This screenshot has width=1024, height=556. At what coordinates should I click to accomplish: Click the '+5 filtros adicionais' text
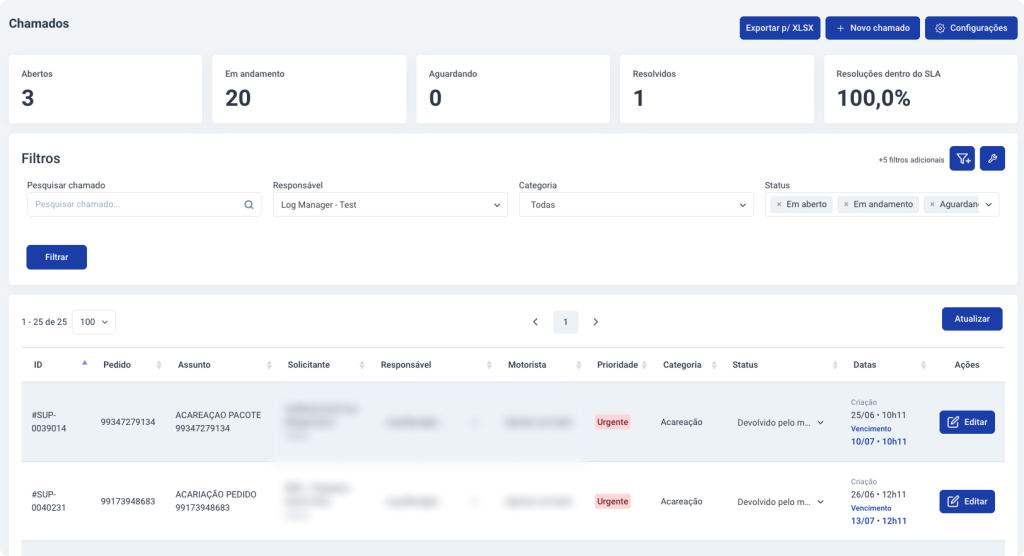(x=911, y=160)
